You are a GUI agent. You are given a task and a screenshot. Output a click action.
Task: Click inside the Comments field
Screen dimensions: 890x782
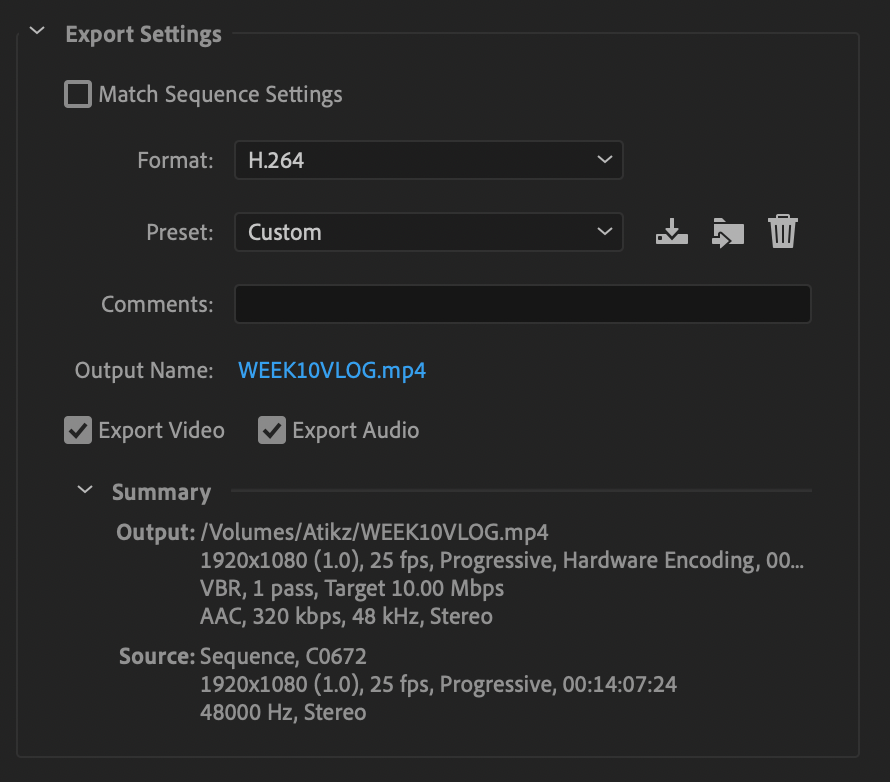(522, 304)
